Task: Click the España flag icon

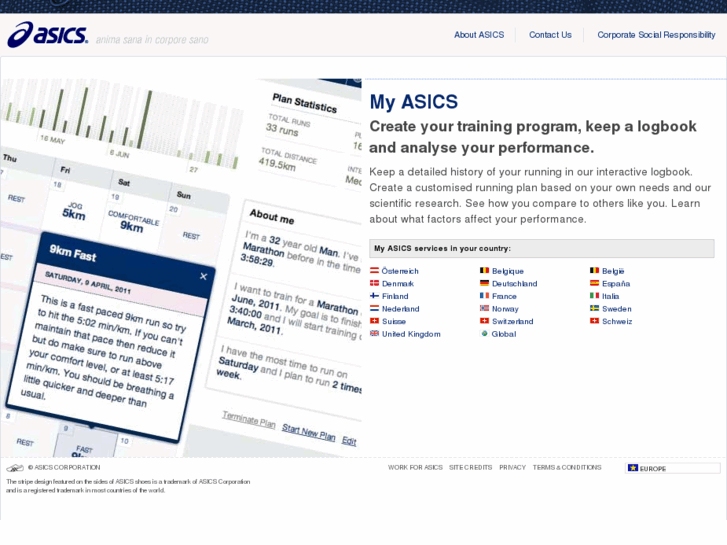Action: tap(594, 283)
